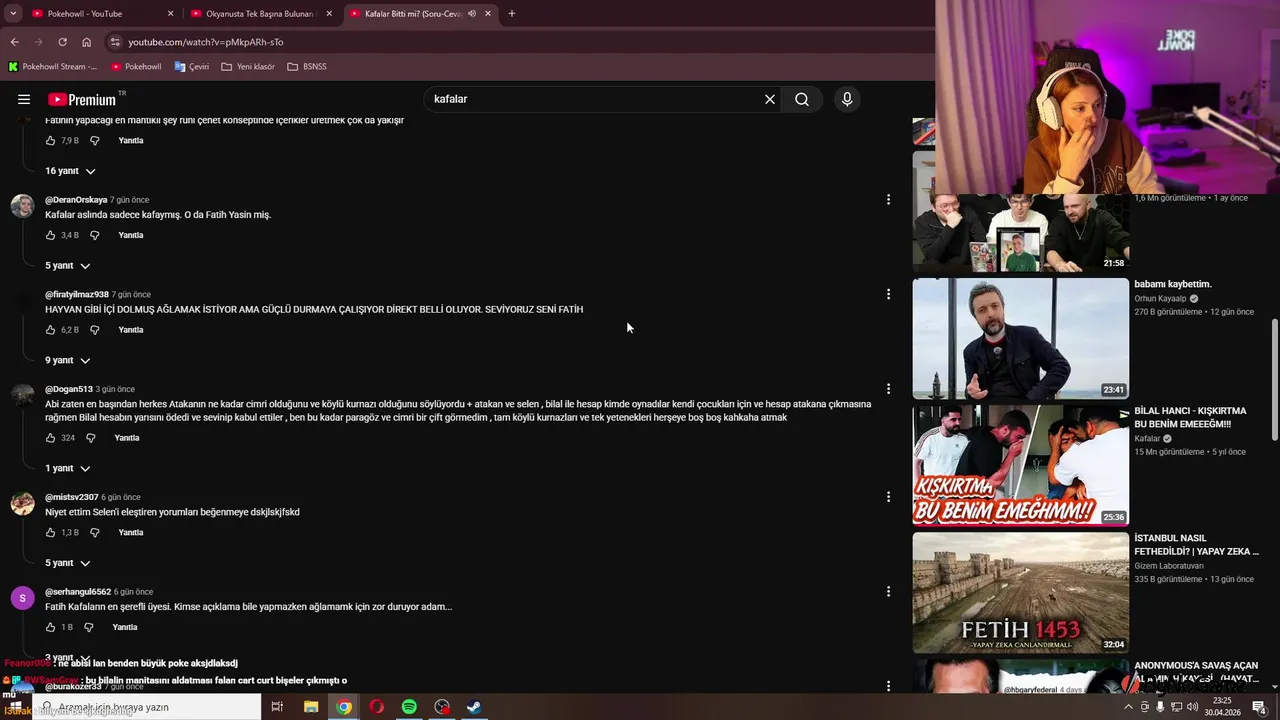1280x720 pixels.
Task: Expand 5 yanıt under @DeranOrskaya
Action: 67,266
